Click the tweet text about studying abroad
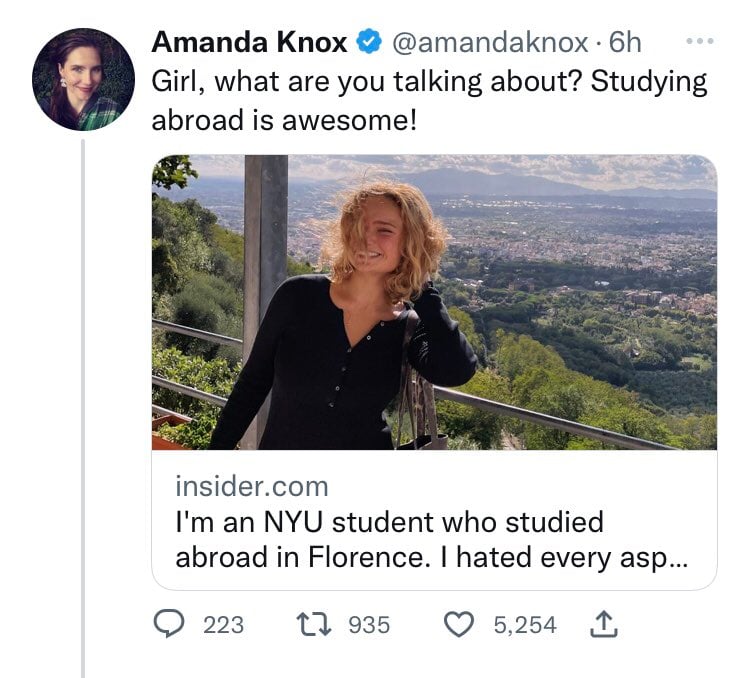 (x=428, y=100)
